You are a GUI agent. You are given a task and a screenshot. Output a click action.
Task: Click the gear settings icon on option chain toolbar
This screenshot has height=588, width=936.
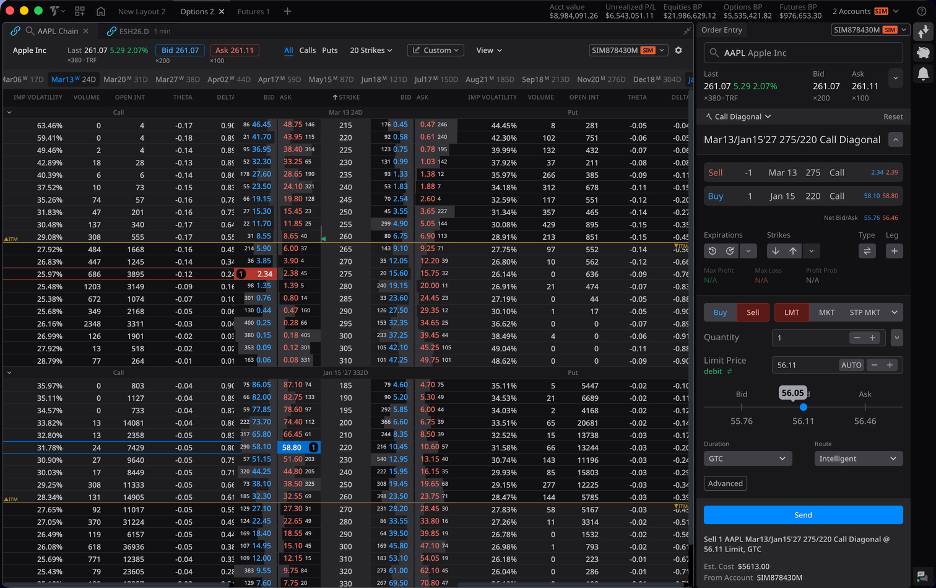678,50
